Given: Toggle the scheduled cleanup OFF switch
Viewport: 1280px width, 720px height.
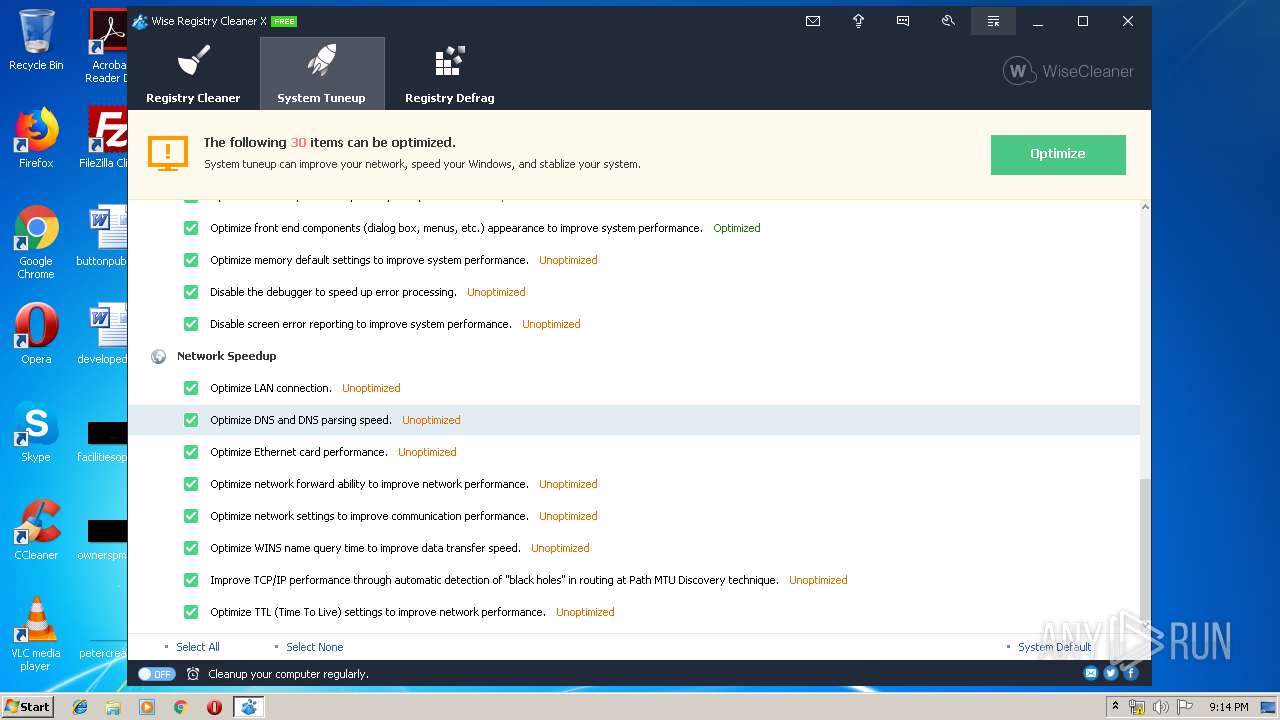Looking at the screenshot, I should coord(157,674).
